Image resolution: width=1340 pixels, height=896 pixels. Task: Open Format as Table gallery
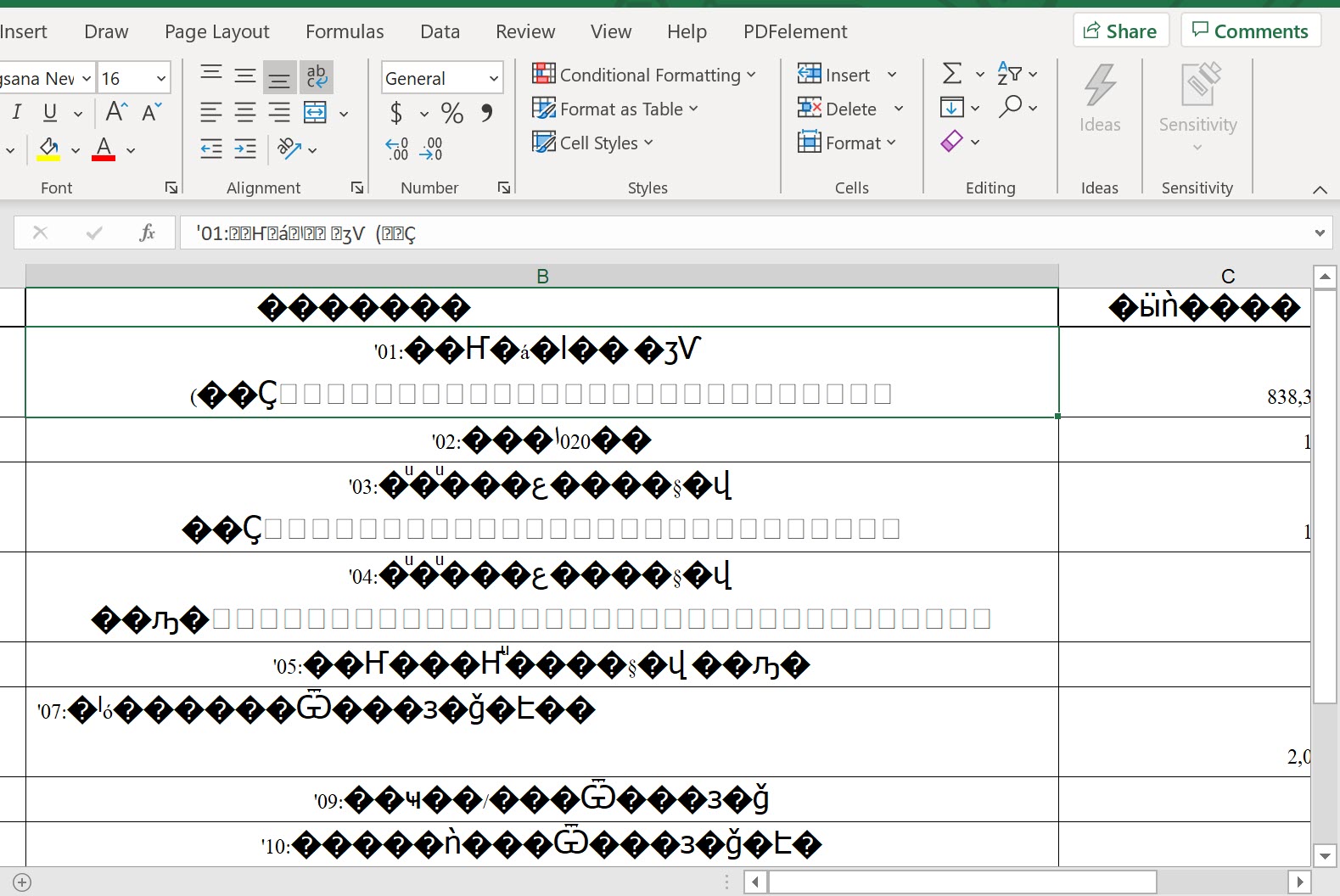tap(615, 109)
